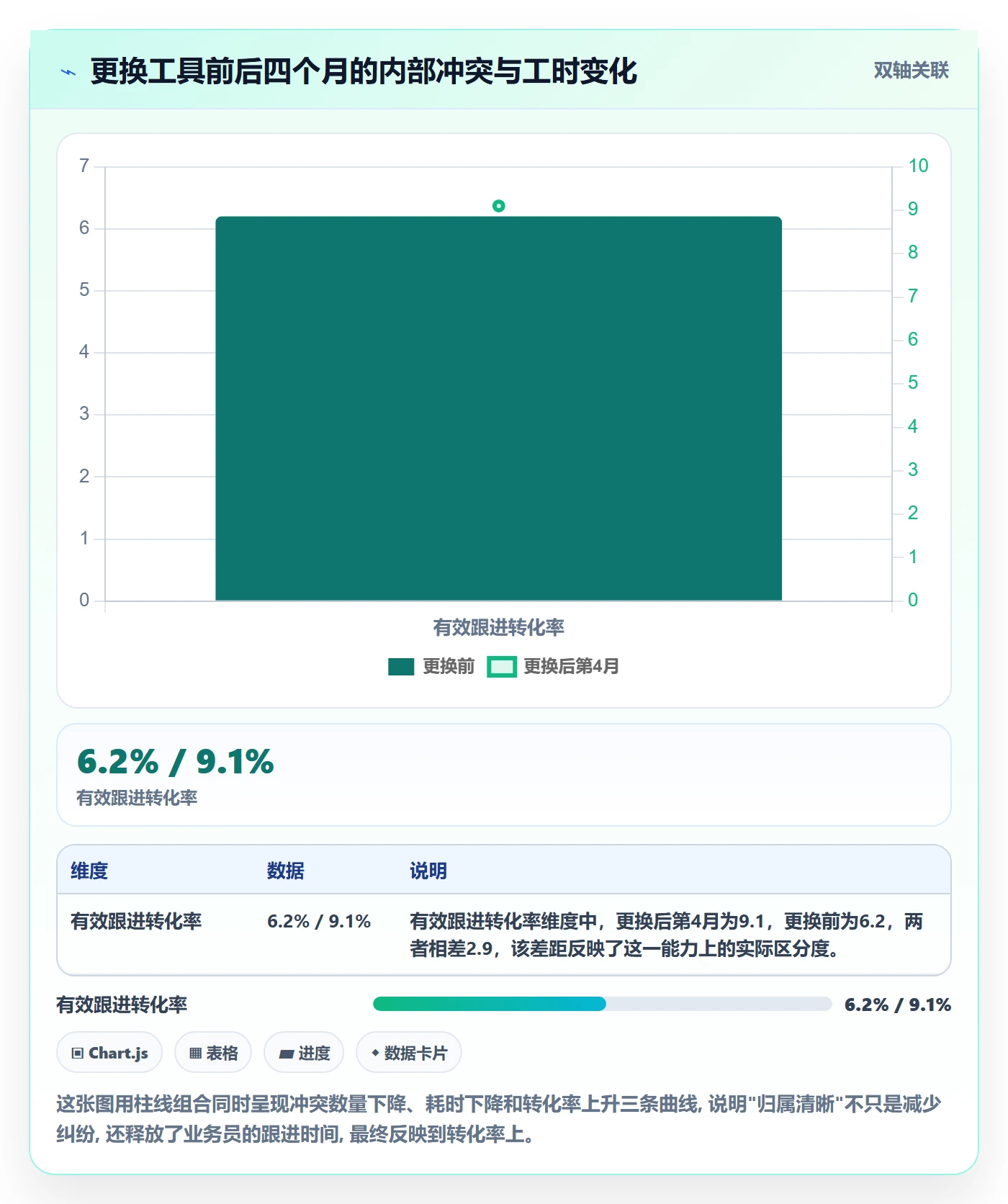Select the 数据卡片 chip

click(409, 1053)
